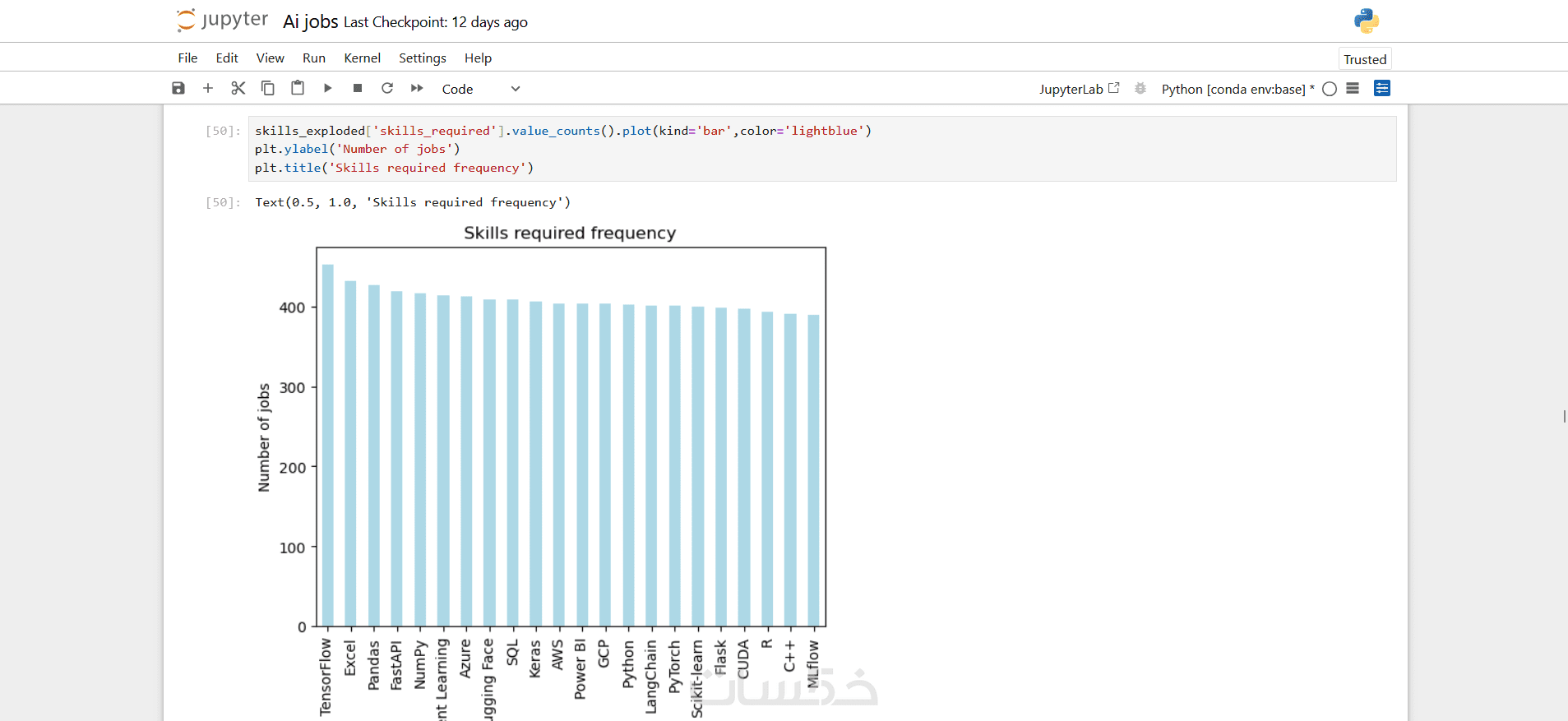Click the Trusted notebook button
Screen dimensions: 1568x721
[x=1365, y=59]
